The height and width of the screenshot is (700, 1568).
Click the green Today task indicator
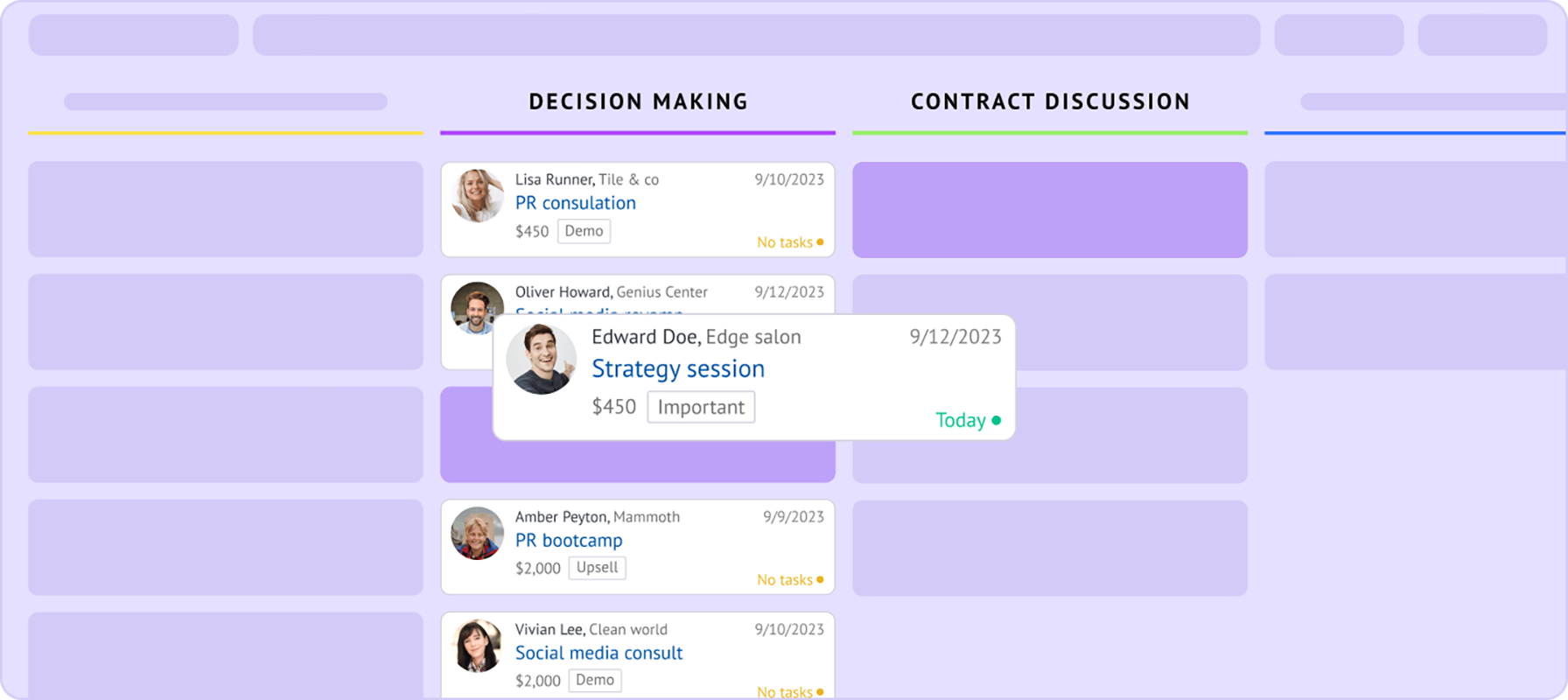tap(967, 421)
